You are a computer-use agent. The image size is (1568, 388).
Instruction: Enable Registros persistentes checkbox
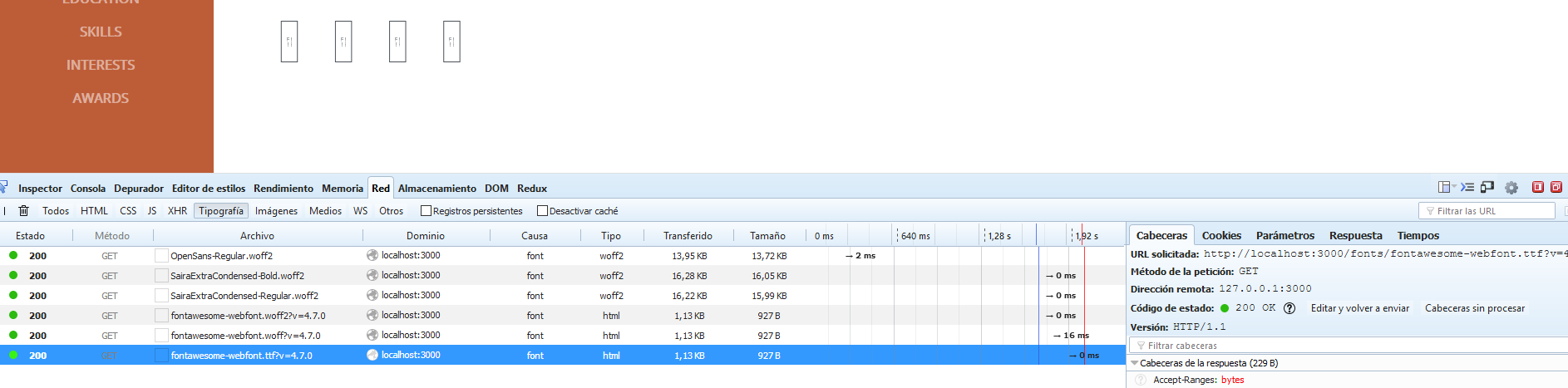(426, 211)
